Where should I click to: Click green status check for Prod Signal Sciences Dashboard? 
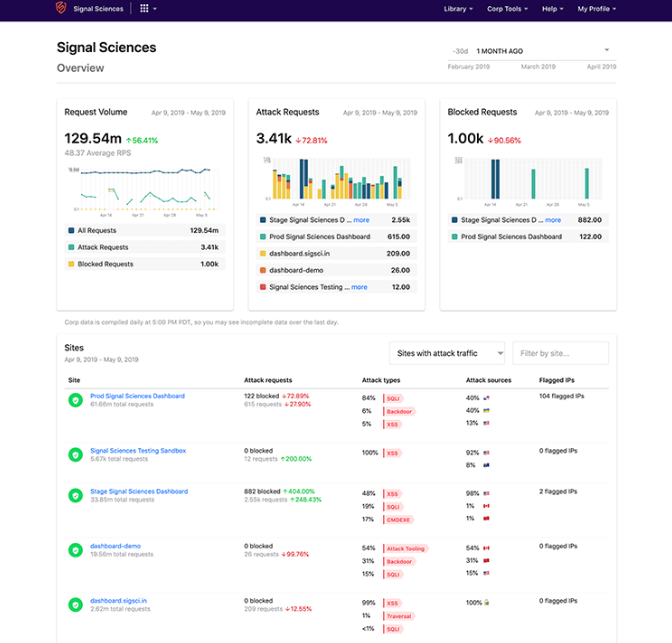point(75,400)
